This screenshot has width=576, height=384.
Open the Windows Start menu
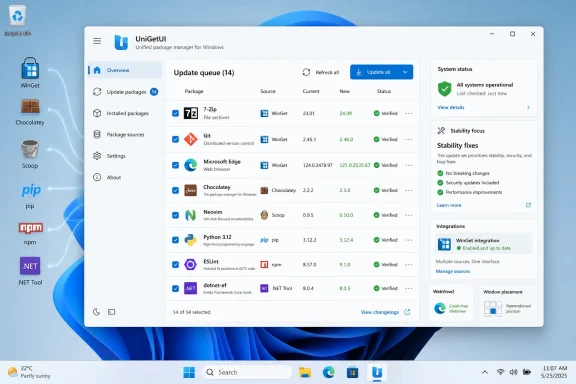189,372
